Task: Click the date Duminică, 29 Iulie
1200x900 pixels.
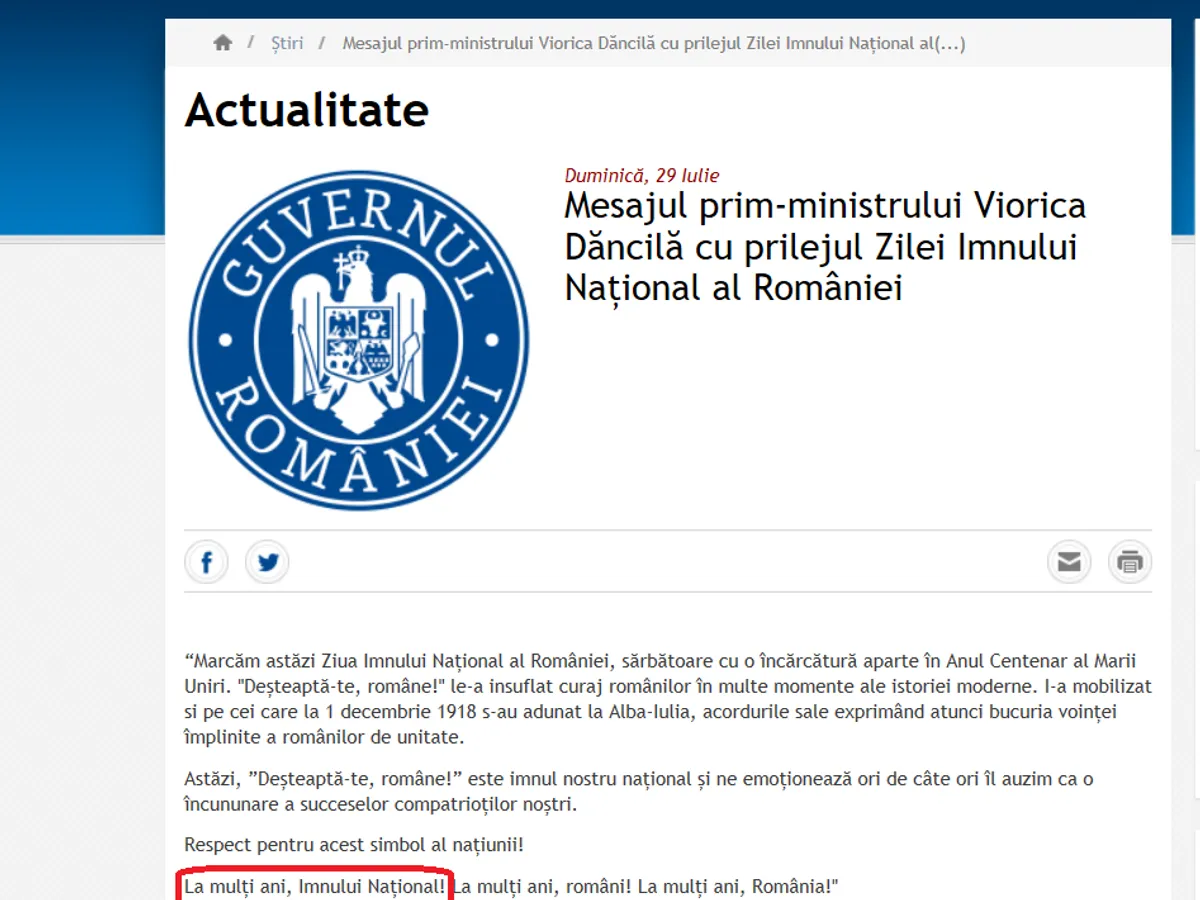Action: 642,176
